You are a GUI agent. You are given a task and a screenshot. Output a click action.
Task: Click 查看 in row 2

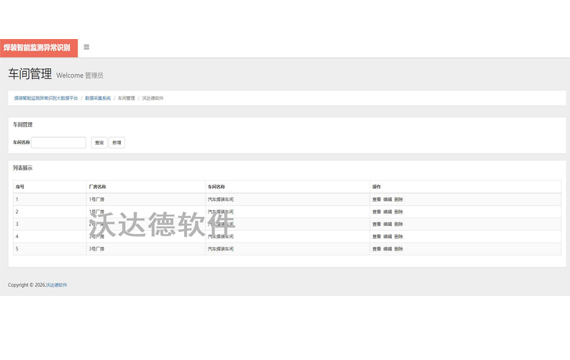click(377, 212)
